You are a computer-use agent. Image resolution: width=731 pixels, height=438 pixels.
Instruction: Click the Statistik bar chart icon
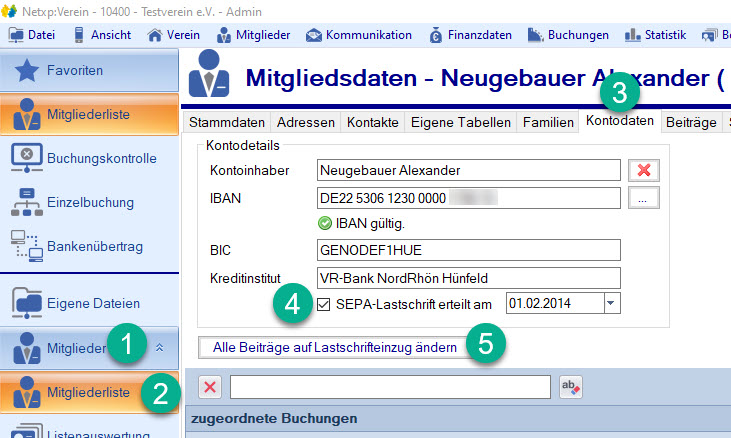[x=633, y=35]
